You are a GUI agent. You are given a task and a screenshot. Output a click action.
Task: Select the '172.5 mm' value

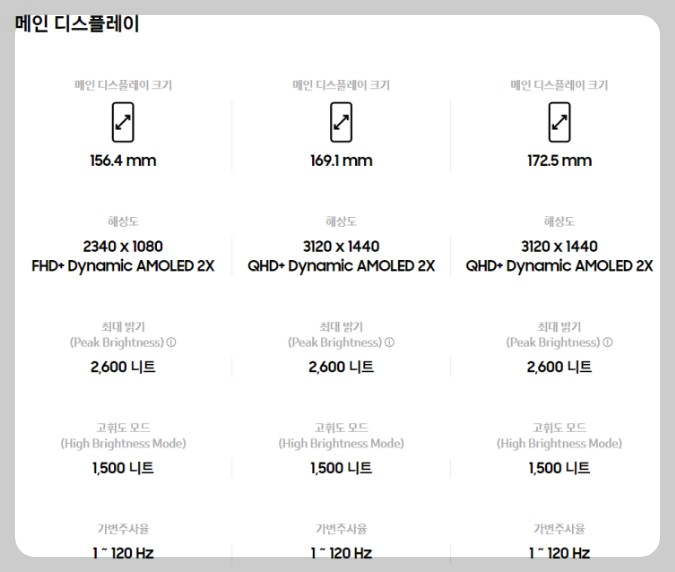click(x=560, y=161)
